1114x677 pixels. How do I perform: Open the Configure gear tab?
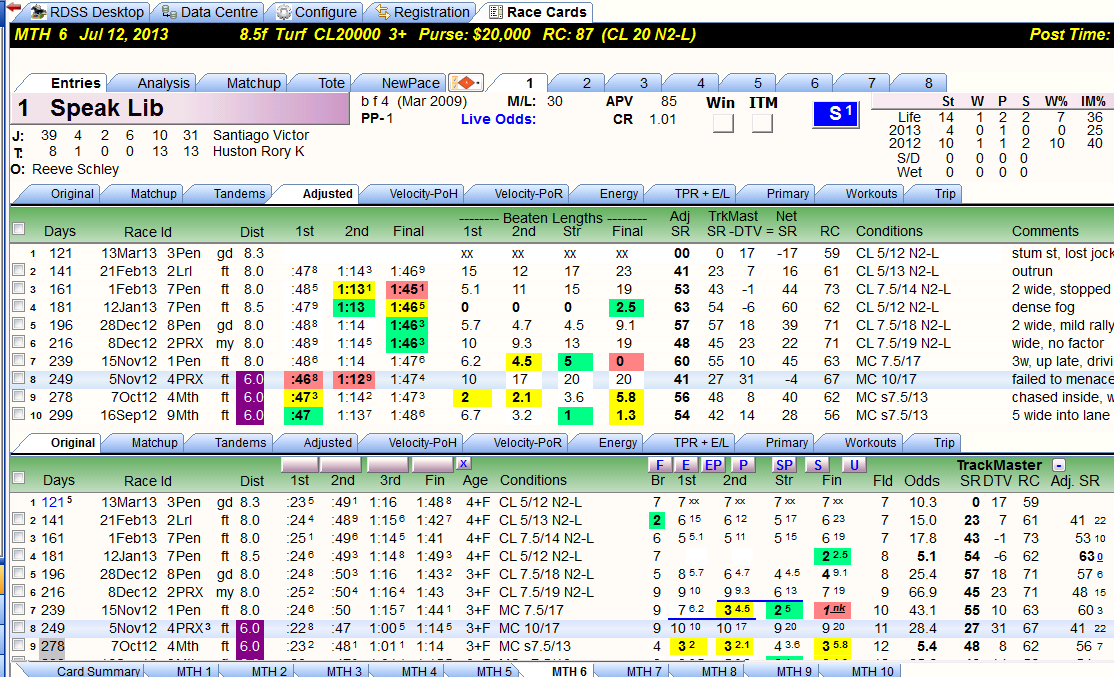(316, 12)
